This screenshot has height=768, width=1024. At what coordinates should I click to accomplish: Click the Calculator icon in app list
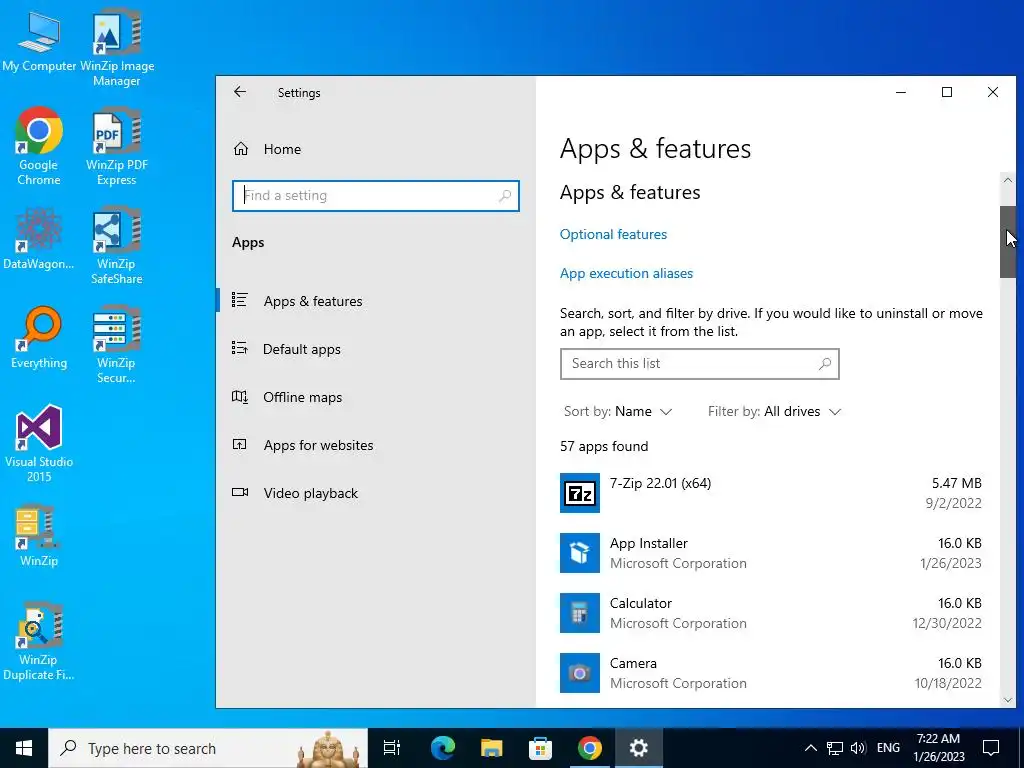[579, 613]
